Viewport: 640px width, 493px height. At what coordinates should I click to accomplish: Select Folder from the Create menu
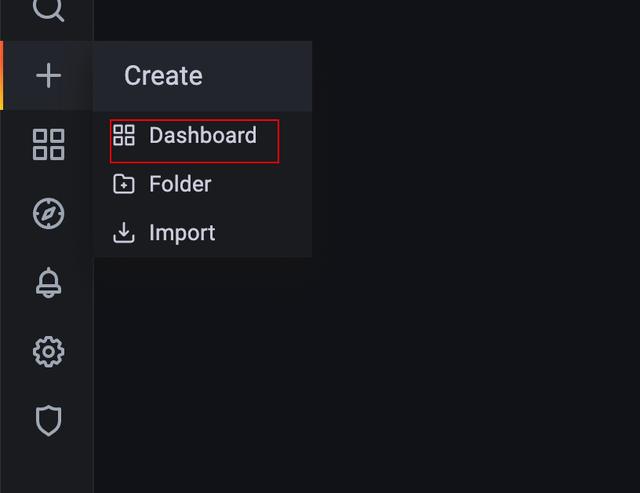[203, 184]
